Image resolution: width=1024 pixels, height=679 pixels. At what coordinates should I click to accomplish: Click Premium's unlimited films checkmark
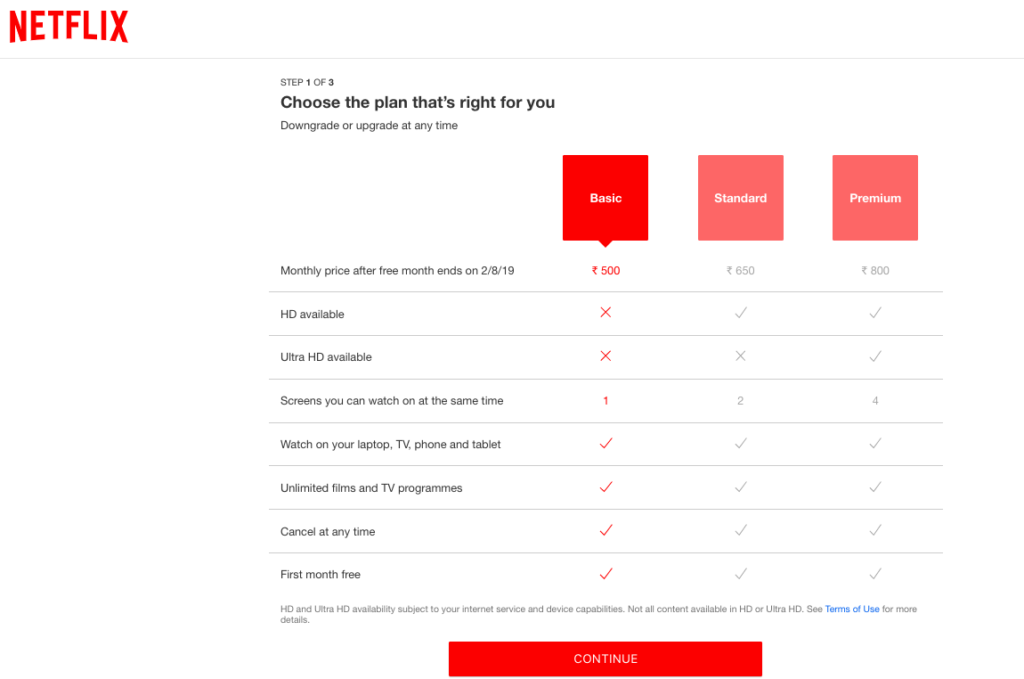coord(875,487)
